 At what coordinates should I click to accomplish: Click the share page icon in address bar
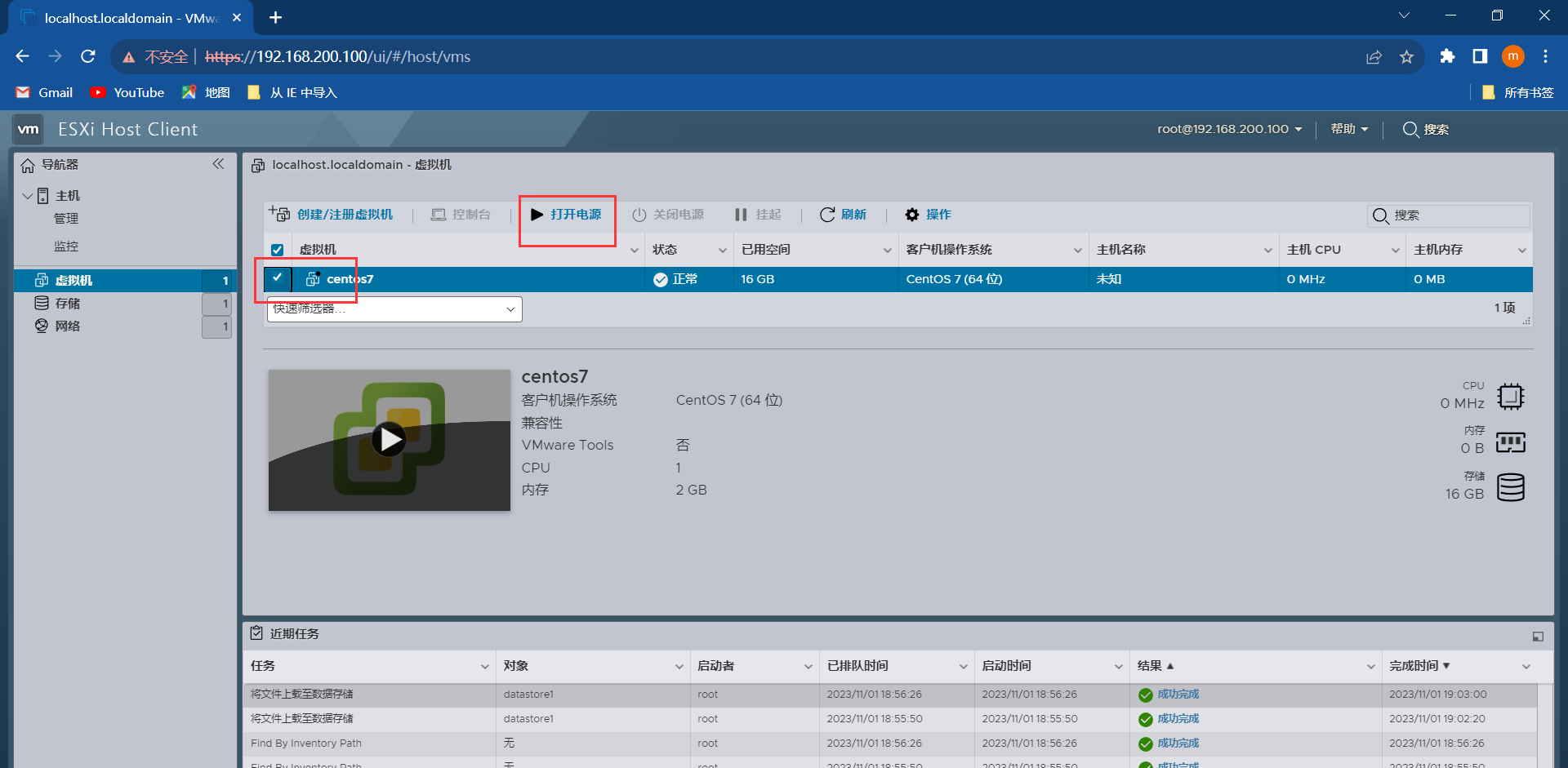(x=1374, y=56)
